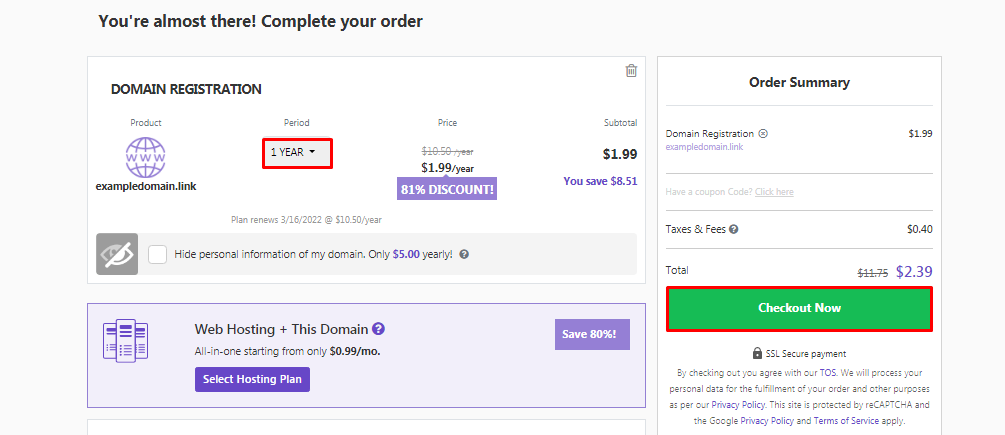Click the Taxes & Fees help icon
Viewport: 1005px width, 435px height.
(734, 229)
